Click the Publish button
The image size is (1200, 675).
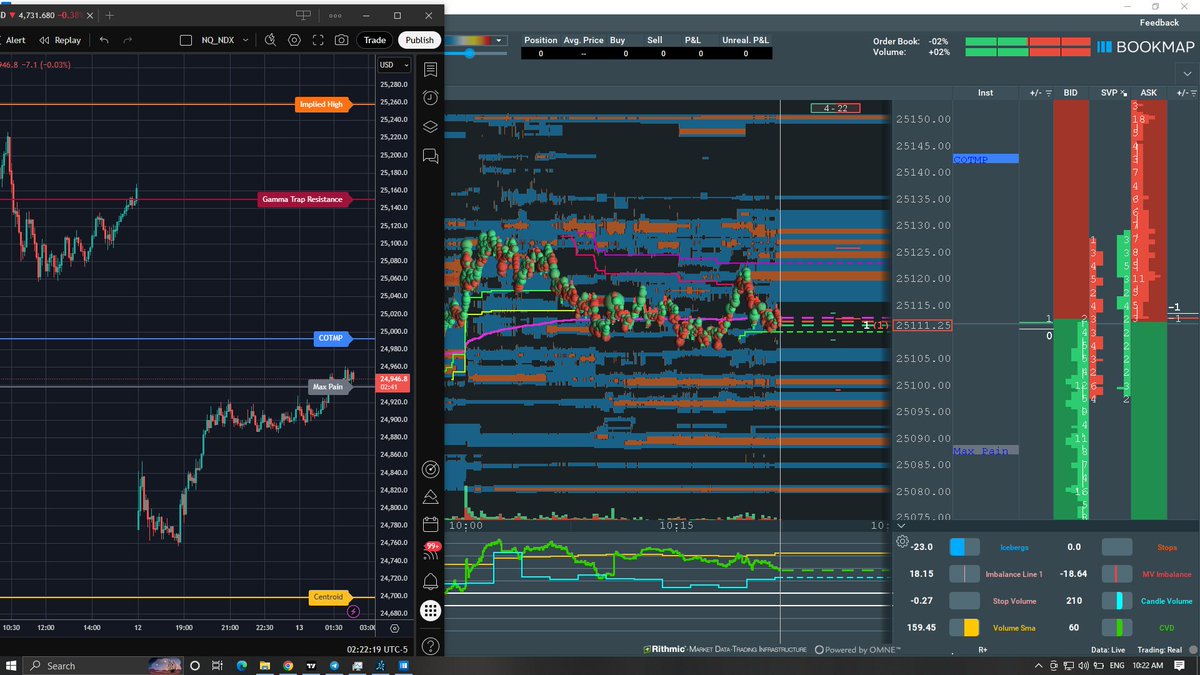point(419,40)
